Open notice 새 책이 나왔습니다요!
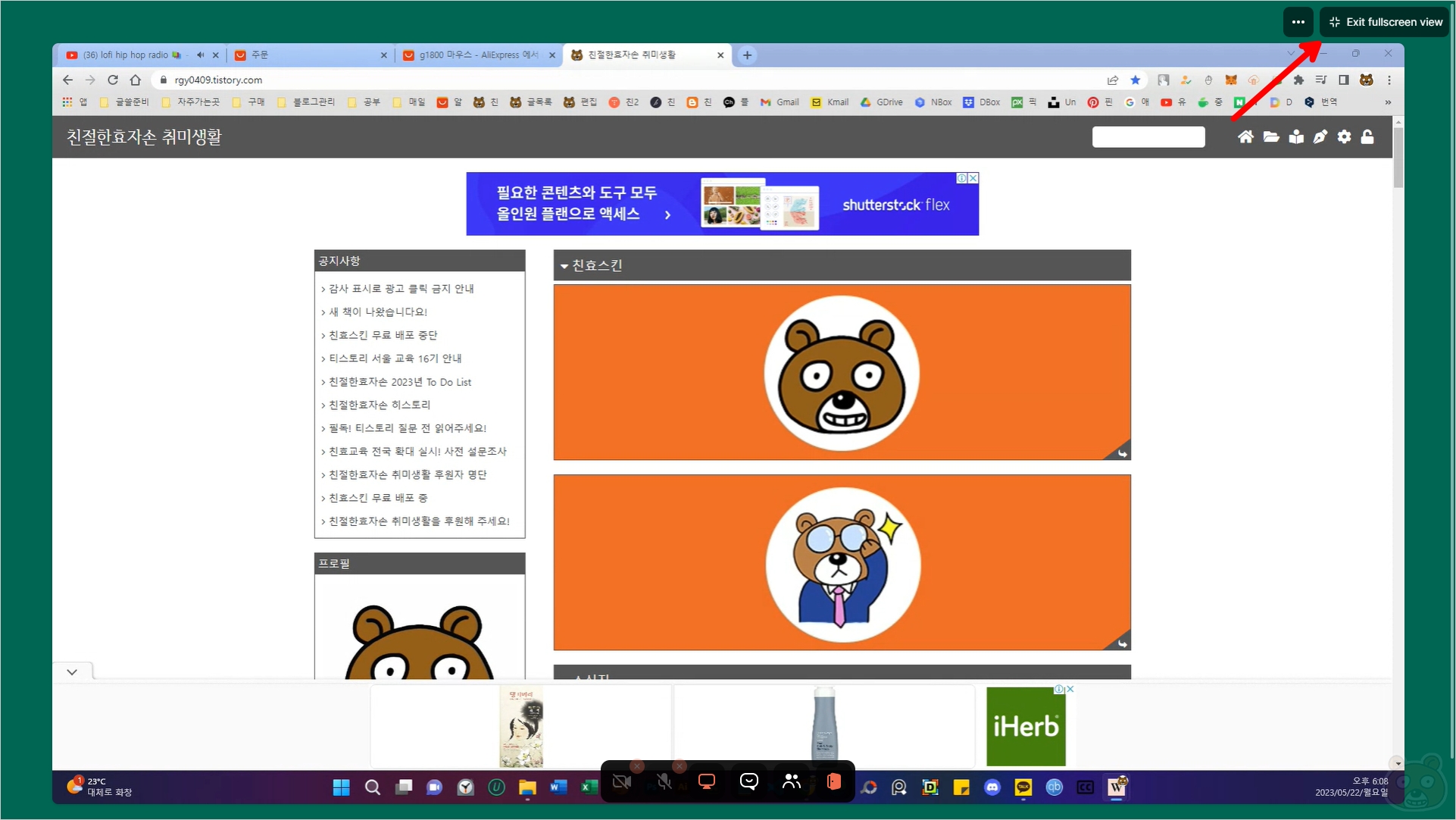 (377, 311)
